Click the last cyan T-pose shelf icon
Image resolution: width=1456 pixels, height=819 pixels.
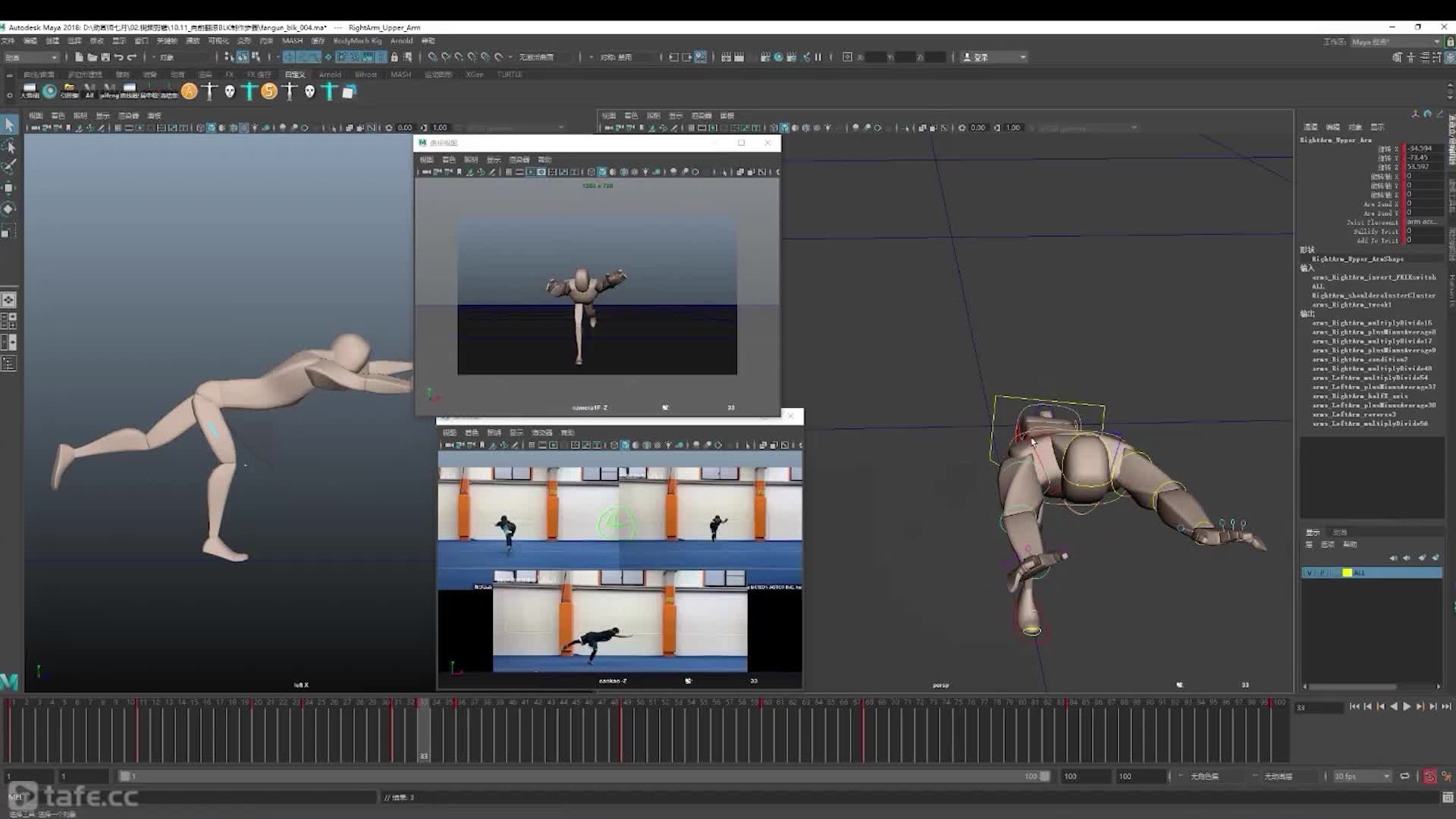pyautogui.click(x=329, y=92)
